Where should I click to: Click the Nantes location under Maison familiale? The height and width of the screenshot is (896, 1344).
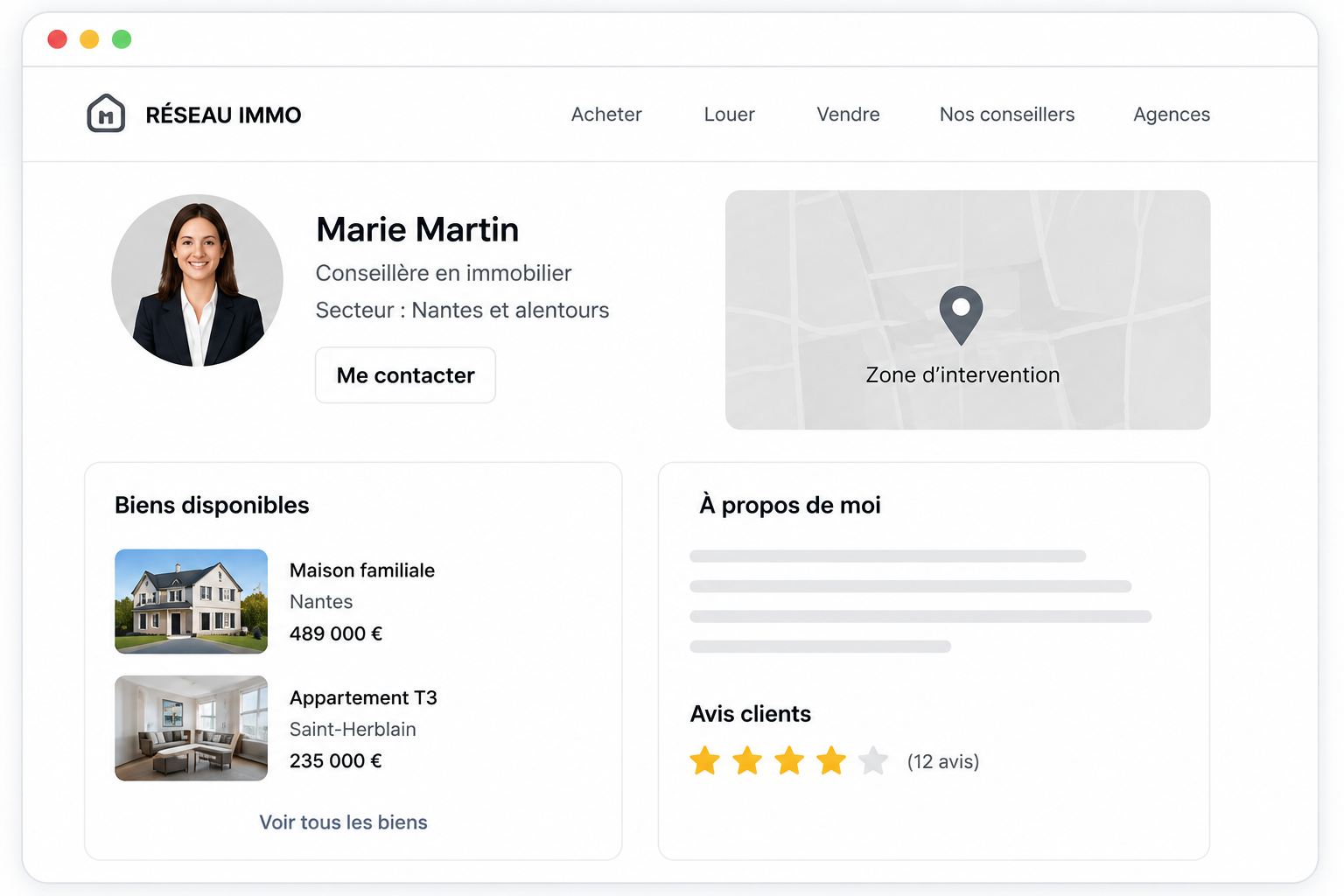(x=321, y=602)
